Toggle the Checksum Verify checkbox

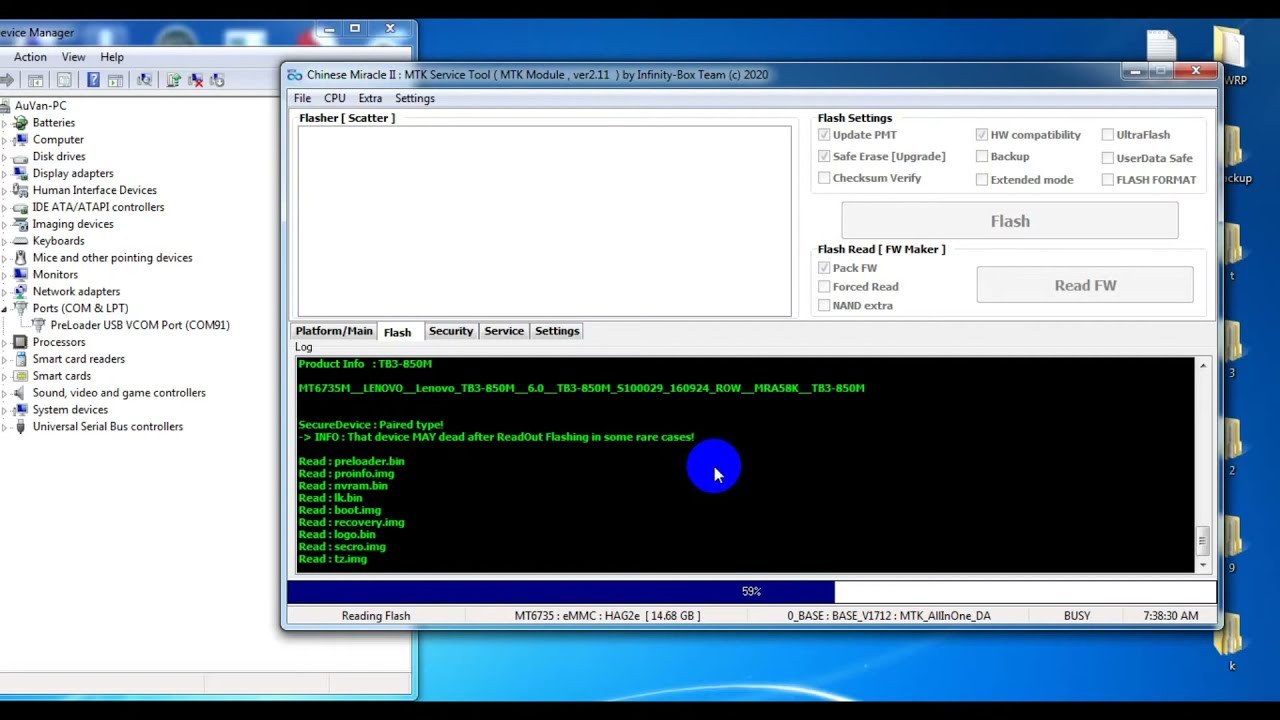click(824, 178)
